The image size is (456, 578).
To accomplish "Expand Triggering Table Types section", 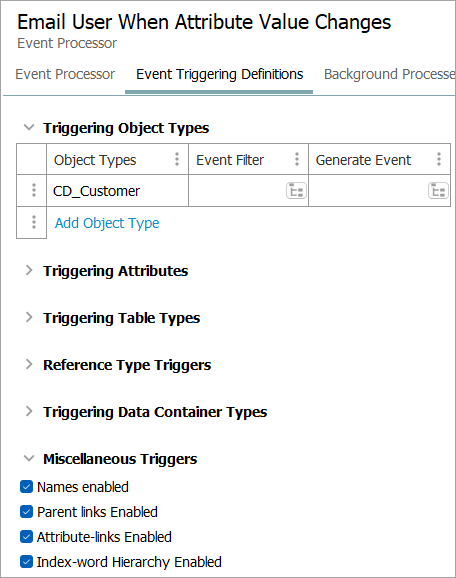I will 29,317.
